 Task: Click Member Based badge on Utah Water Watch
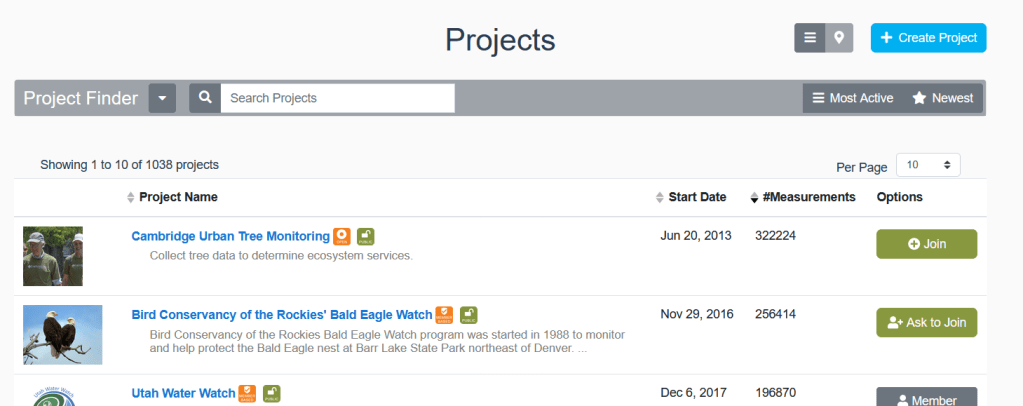point(247,394)
